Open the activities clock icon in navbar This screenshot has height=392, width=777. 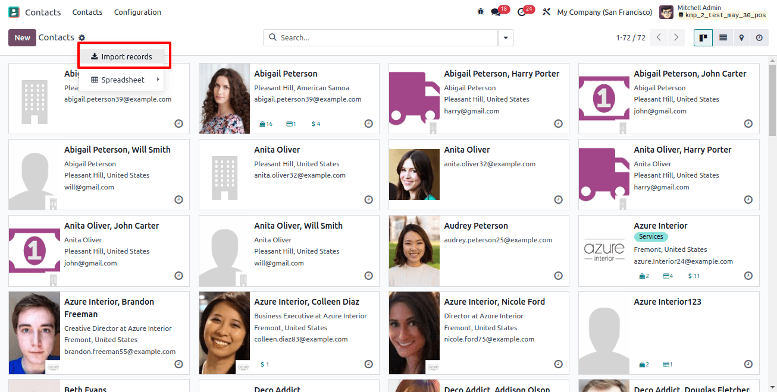(x=522, y=12)
